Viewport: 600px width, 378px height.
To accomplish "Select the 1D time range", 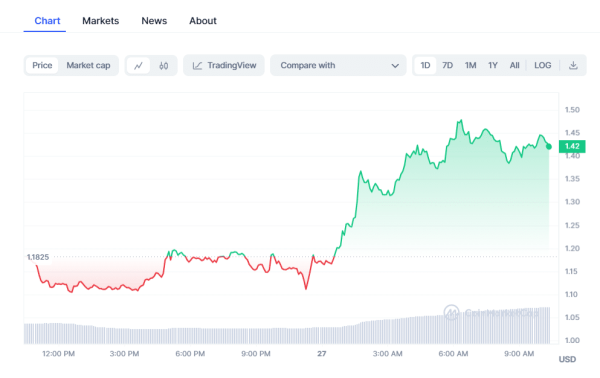I will tap(425, 65).
